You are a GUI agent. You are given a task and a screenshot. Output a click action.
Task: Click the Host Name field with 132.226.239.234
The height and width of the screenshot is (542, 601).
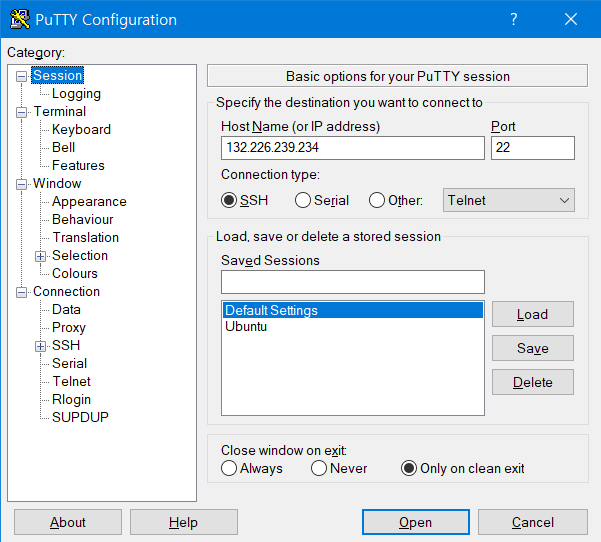[x=353, y=148]
